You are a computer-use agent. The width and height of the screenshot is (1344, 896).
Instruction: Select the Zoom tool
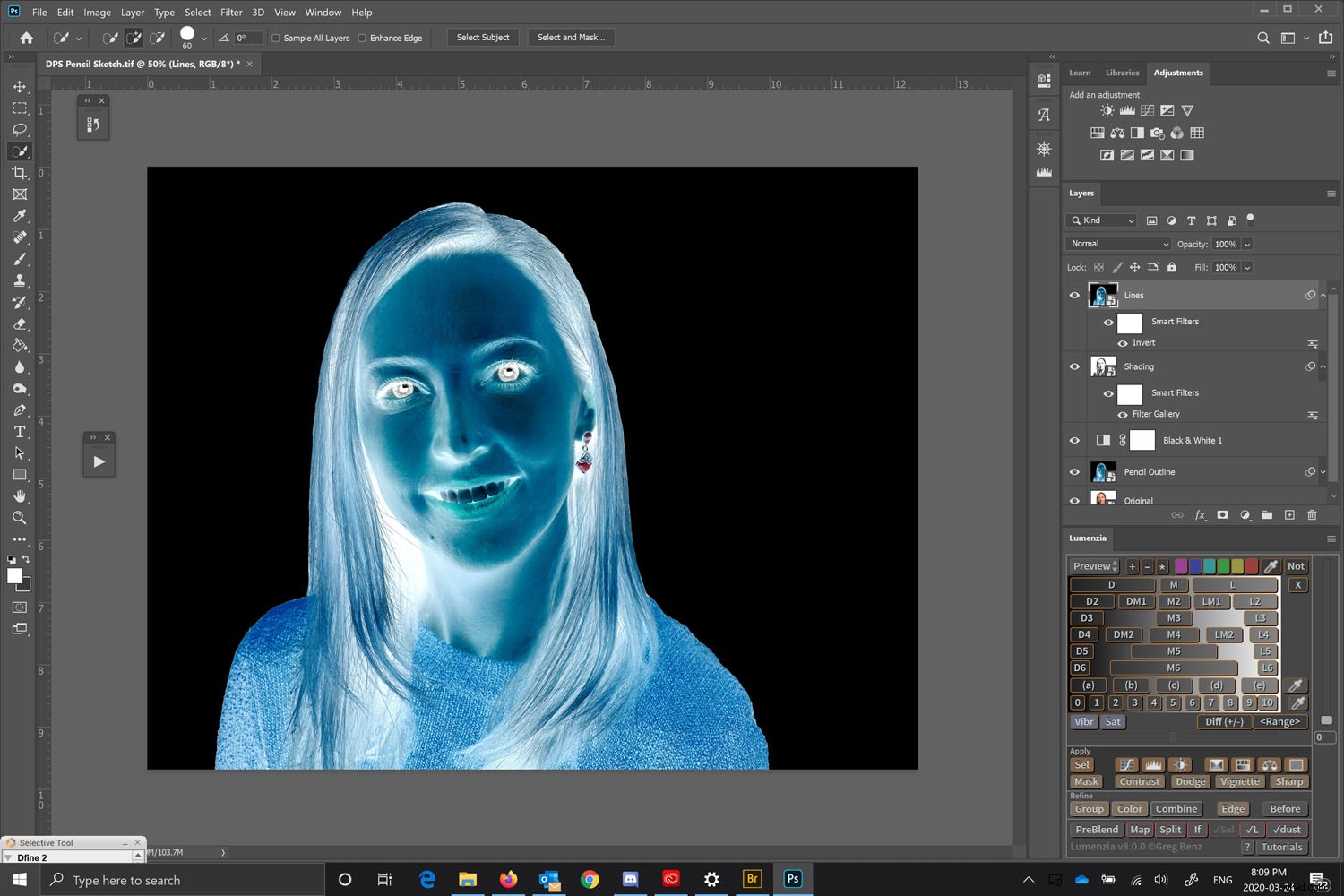point(20,518)
